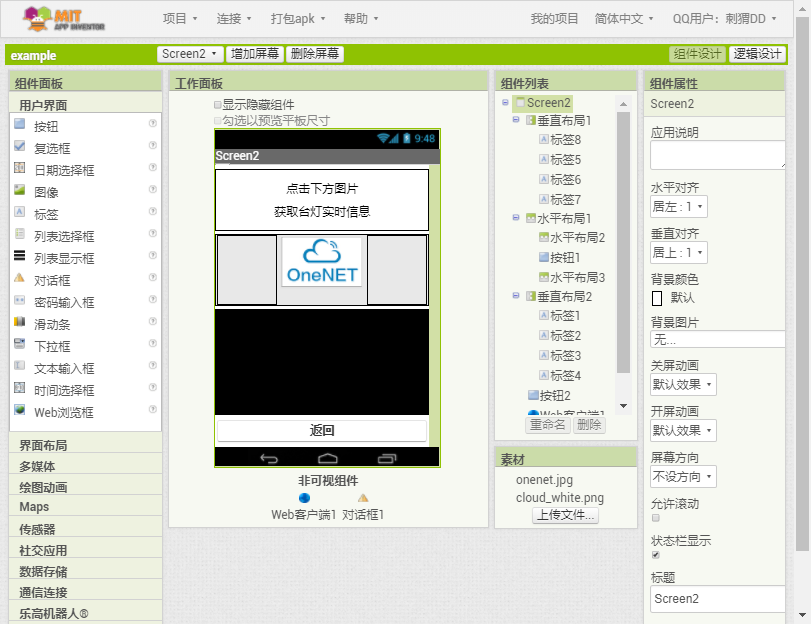Viewport: 811px width, 624px height.
Task: Collapse the 水平布局1 tree node
Action: (x=516, y=217)
